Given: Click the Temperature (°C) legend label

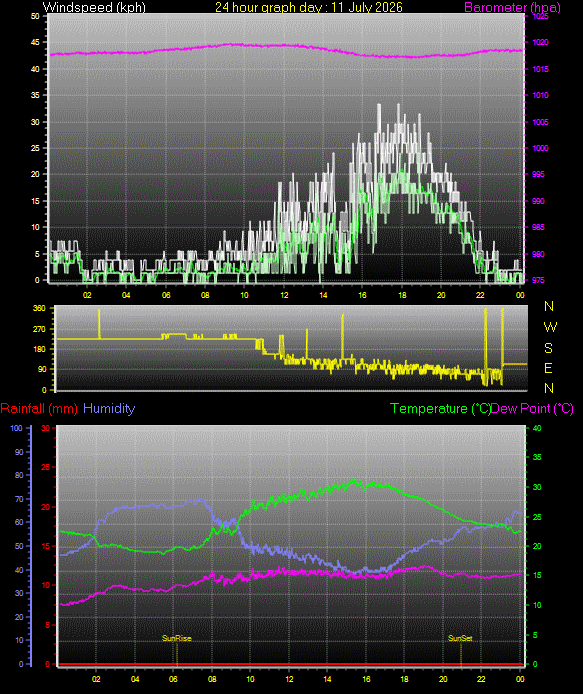Looking at the screenshot, I should tap(440, 408).
